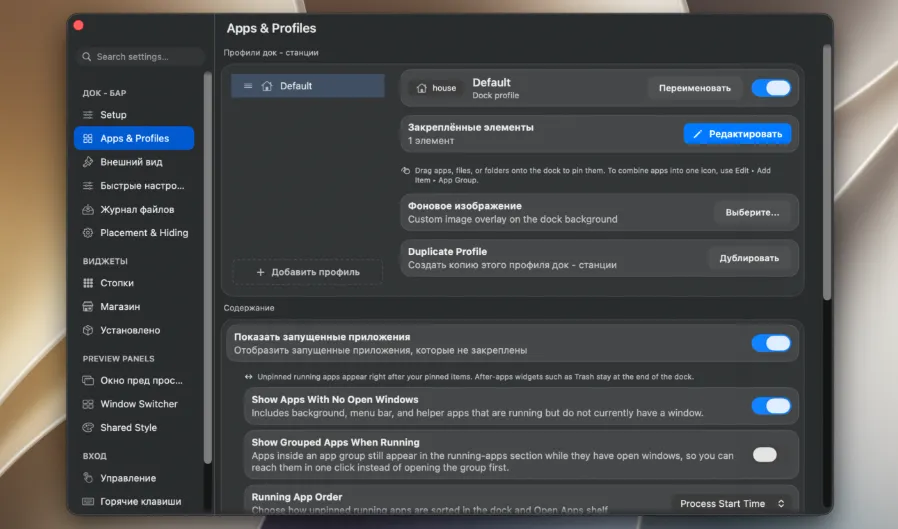Click the main panel vertical scrollbar

[826, 172]
